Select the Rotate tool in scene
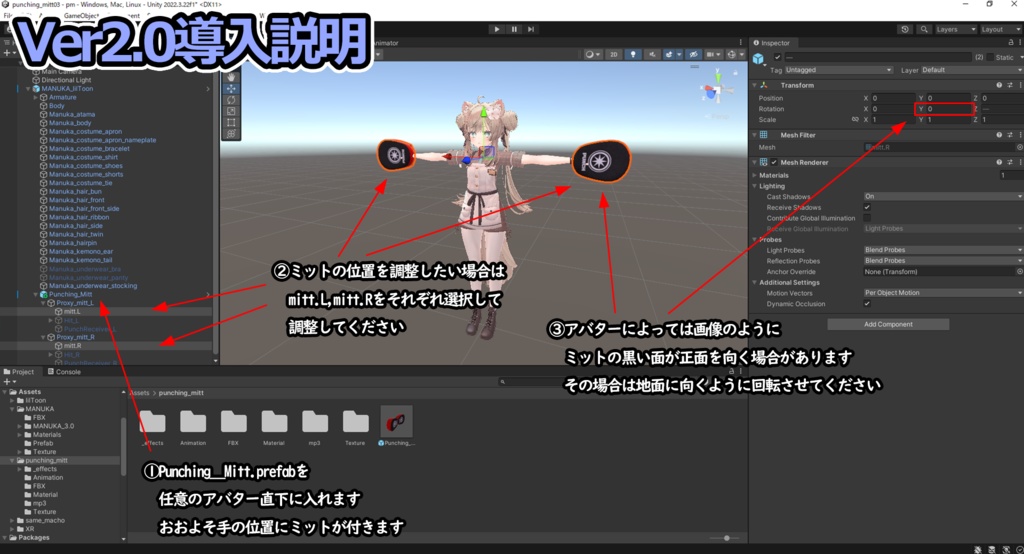This screenshot has width=1024, height=554. [231, 100]
